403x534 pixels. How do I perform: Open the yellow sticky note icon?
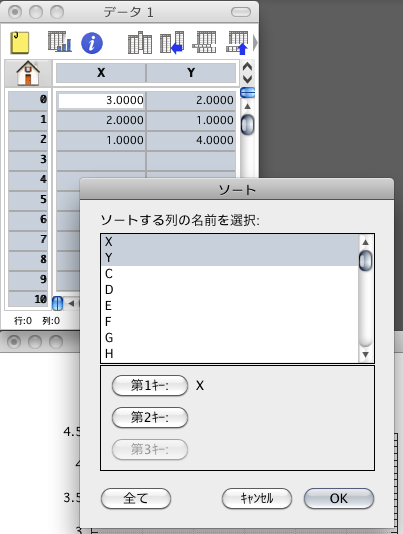point(20,43)
